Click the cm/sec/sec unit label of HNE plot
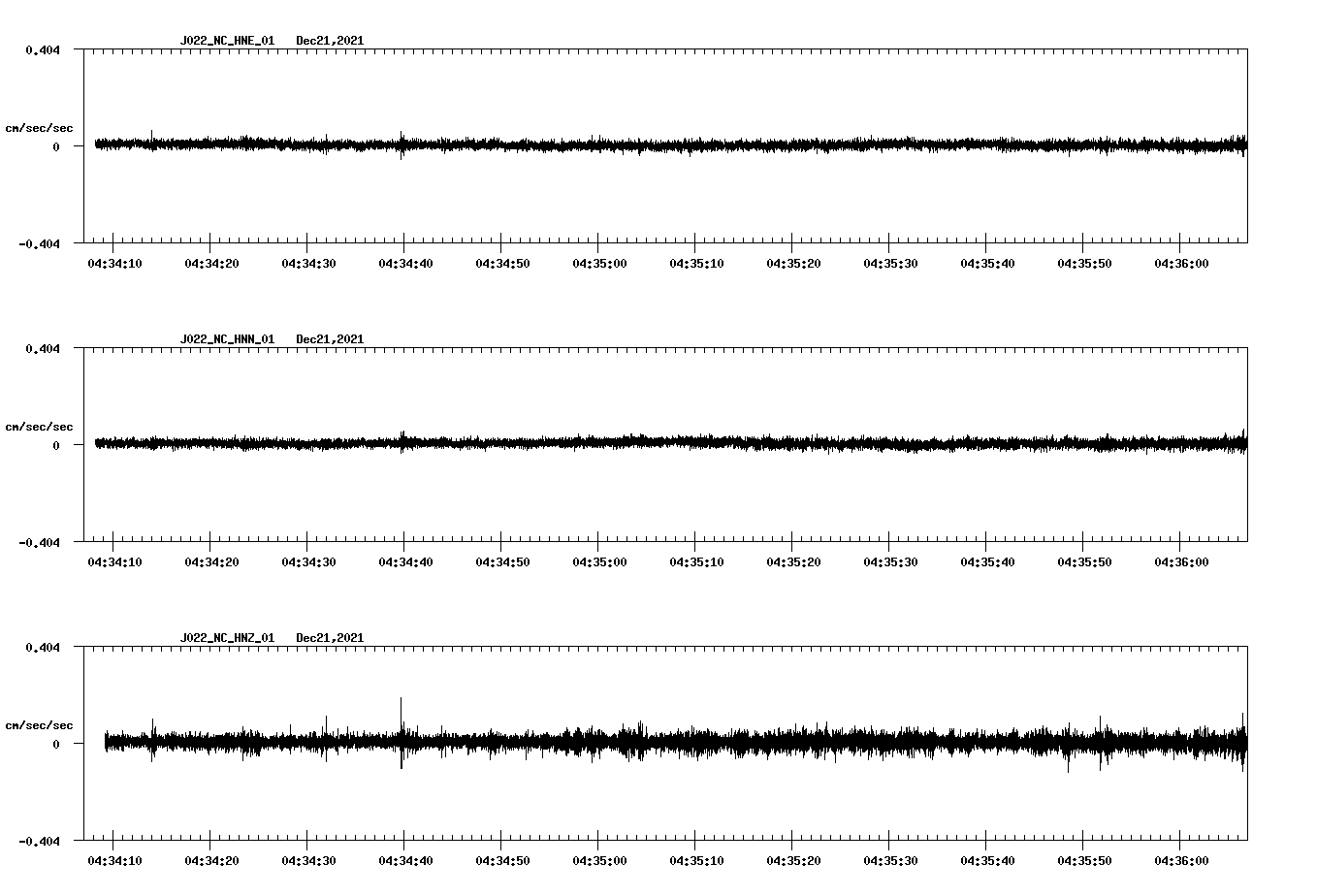 coord(39,128)
